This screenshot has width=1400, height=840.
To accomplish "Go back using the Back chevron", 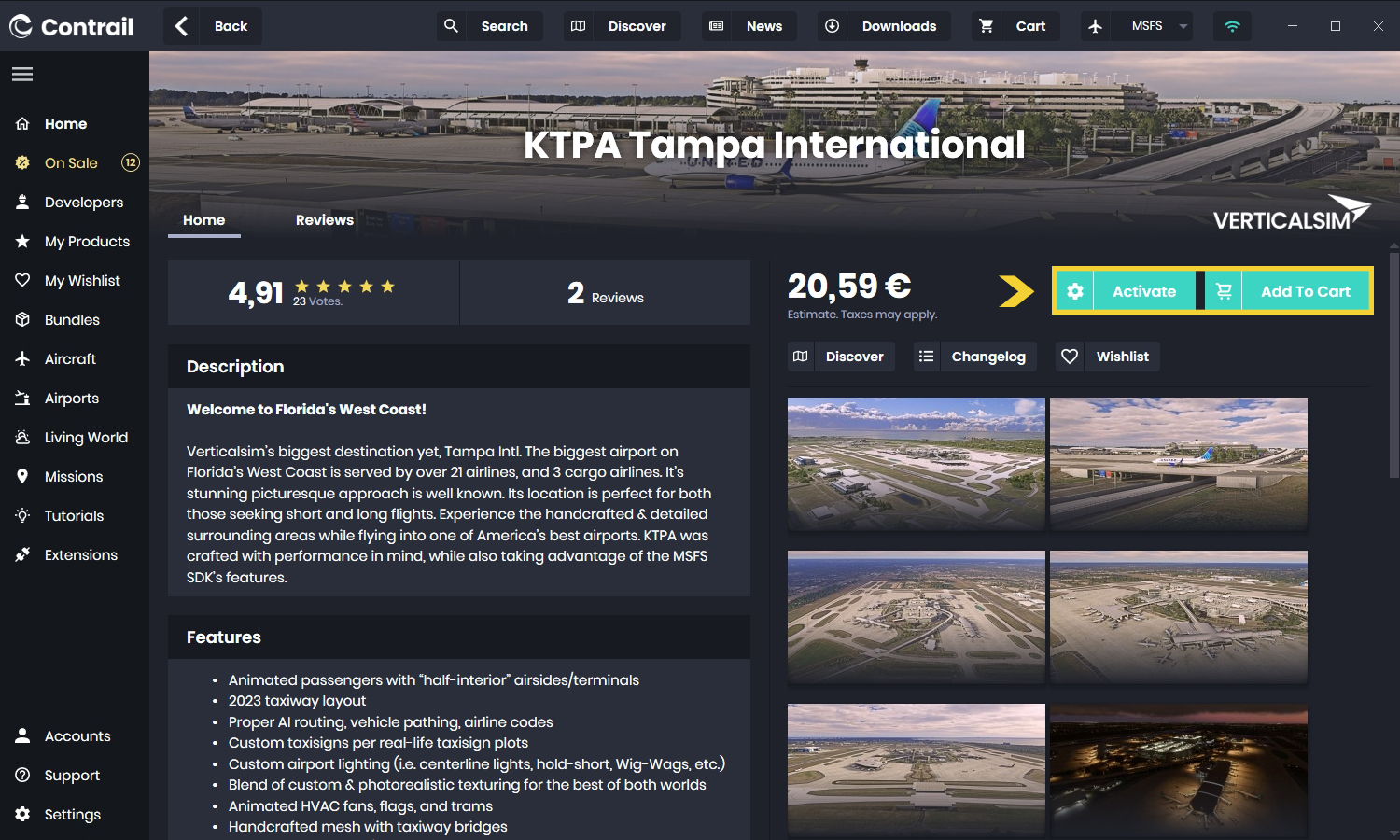I will [x=182, y=26].
